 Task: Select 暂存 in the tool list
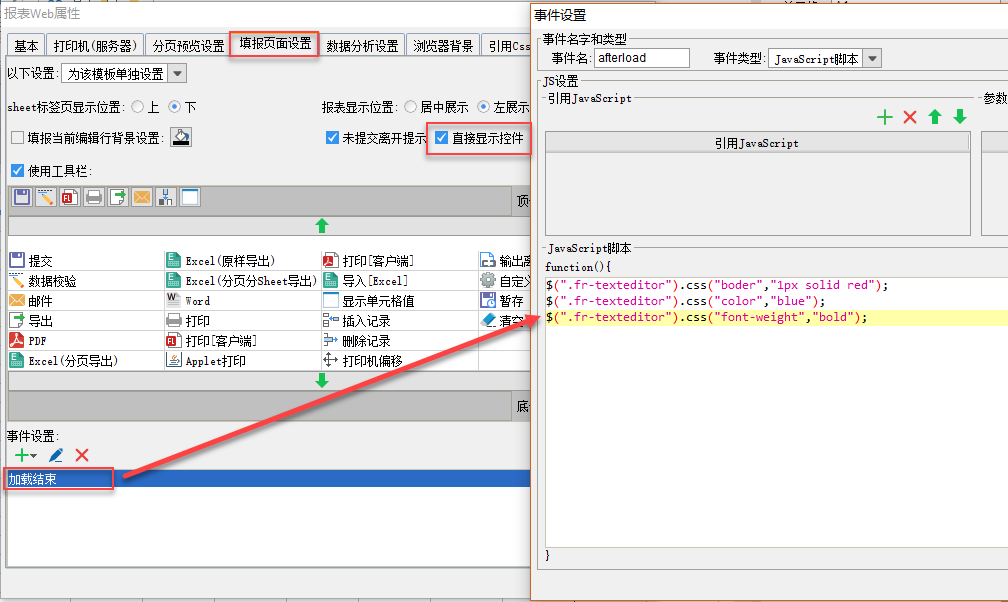pos(502,301)
